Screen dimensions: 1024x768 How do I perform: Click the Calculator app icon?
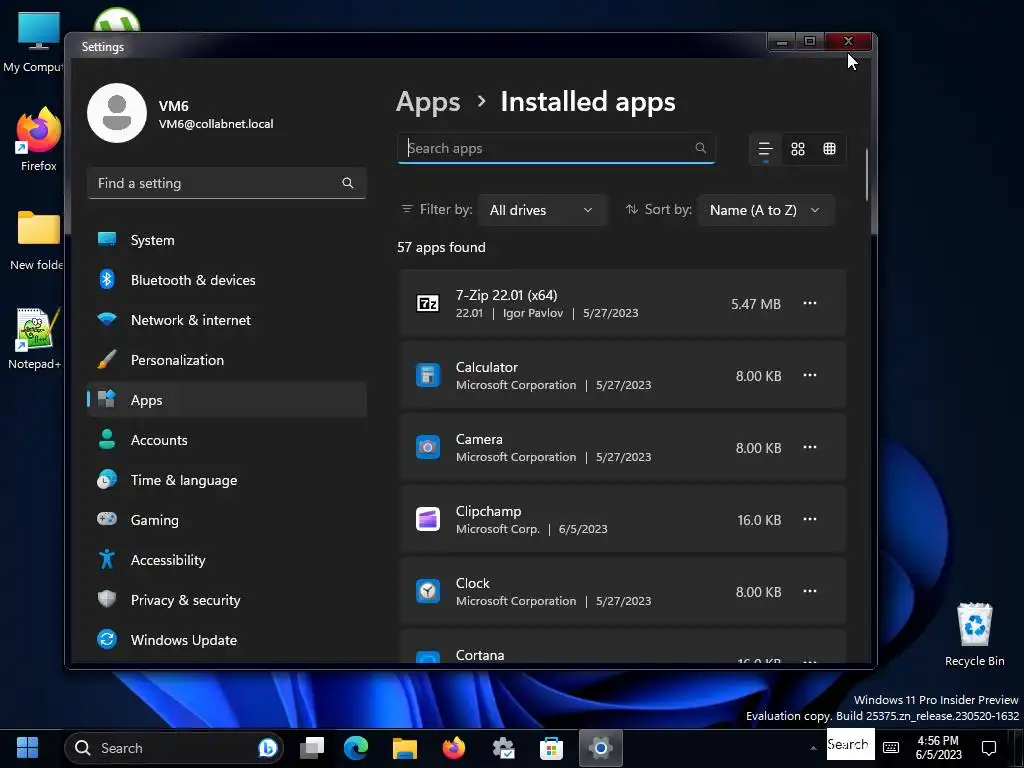(428, 375)
